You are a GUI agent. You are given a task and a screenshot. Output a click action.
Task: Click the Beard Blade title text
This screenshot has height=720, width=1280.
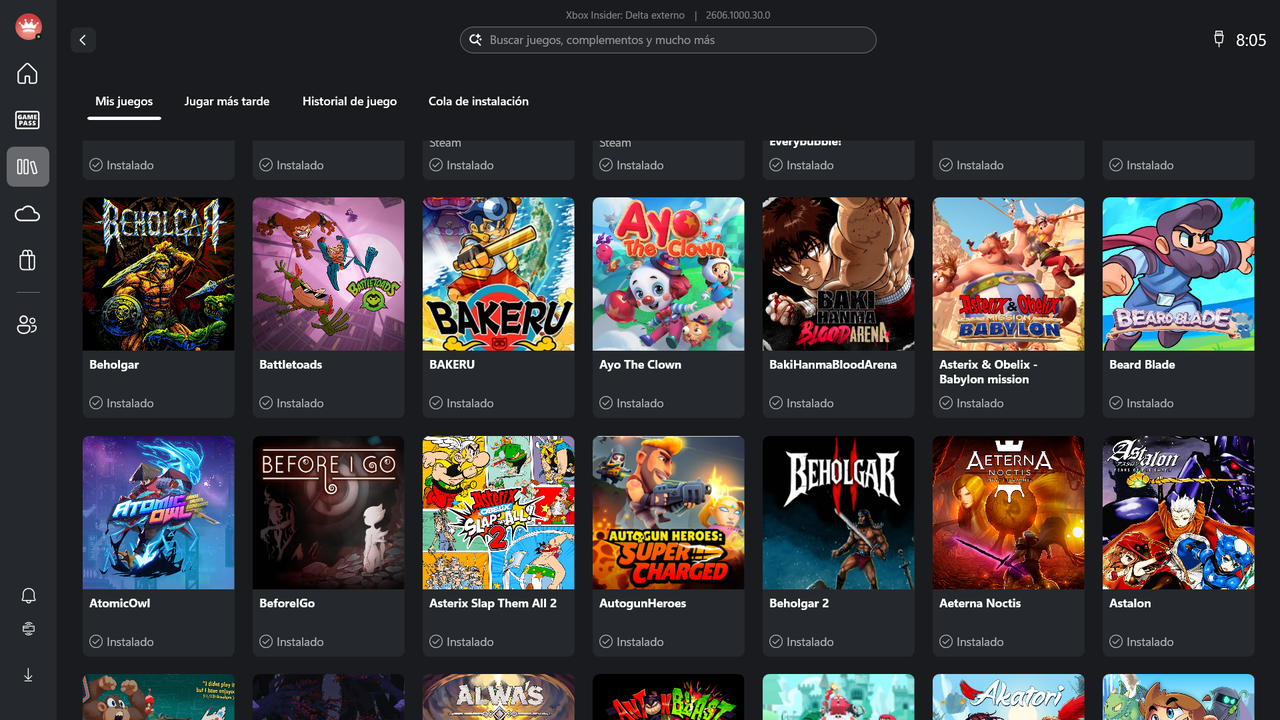click(1142, 365)
